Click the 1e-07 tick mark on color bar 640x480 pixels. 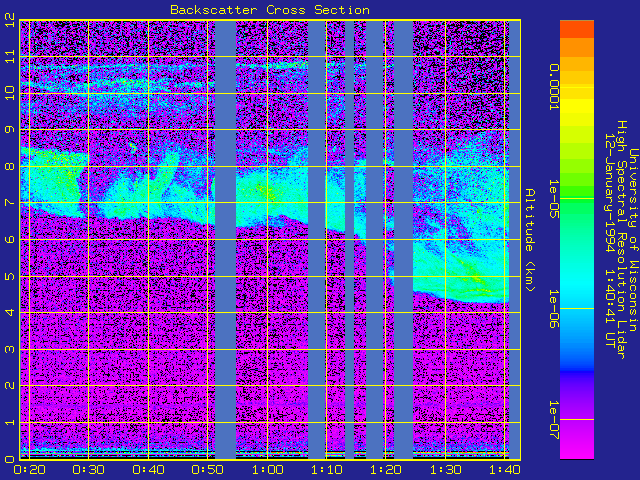pos(577,420)
